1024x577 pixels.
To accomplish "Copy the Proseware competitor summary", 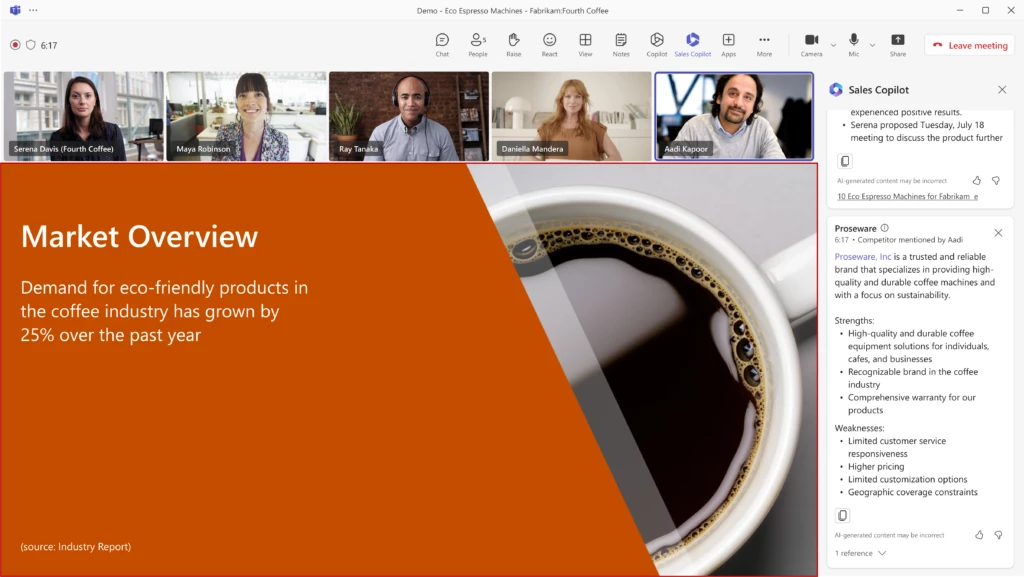I will (843, 515).
